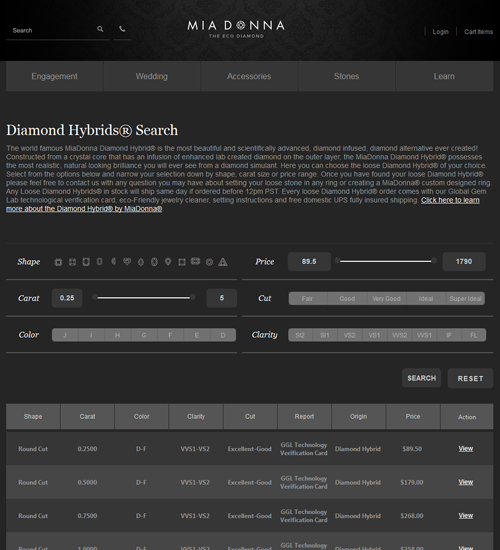Select the Princess square shape icon
This screenshot has width=500, height=550.
click(182, 262)
